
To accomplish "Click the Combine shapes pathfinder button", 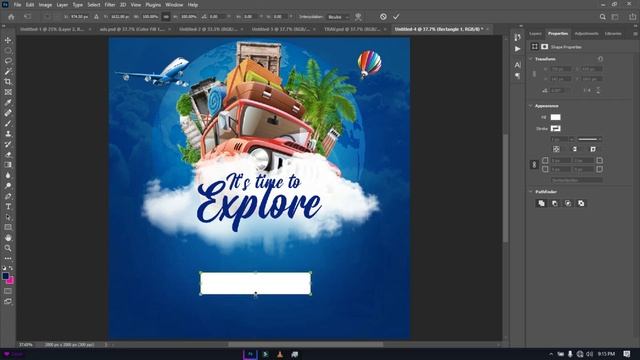I will point(541,203).
